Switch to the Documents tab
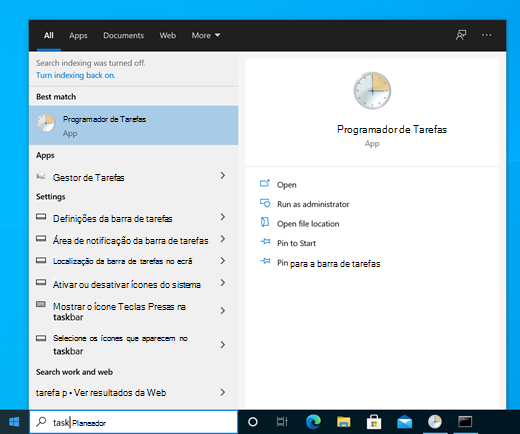Viewport: 520px width, 434px height. click(x=123, y=35)
